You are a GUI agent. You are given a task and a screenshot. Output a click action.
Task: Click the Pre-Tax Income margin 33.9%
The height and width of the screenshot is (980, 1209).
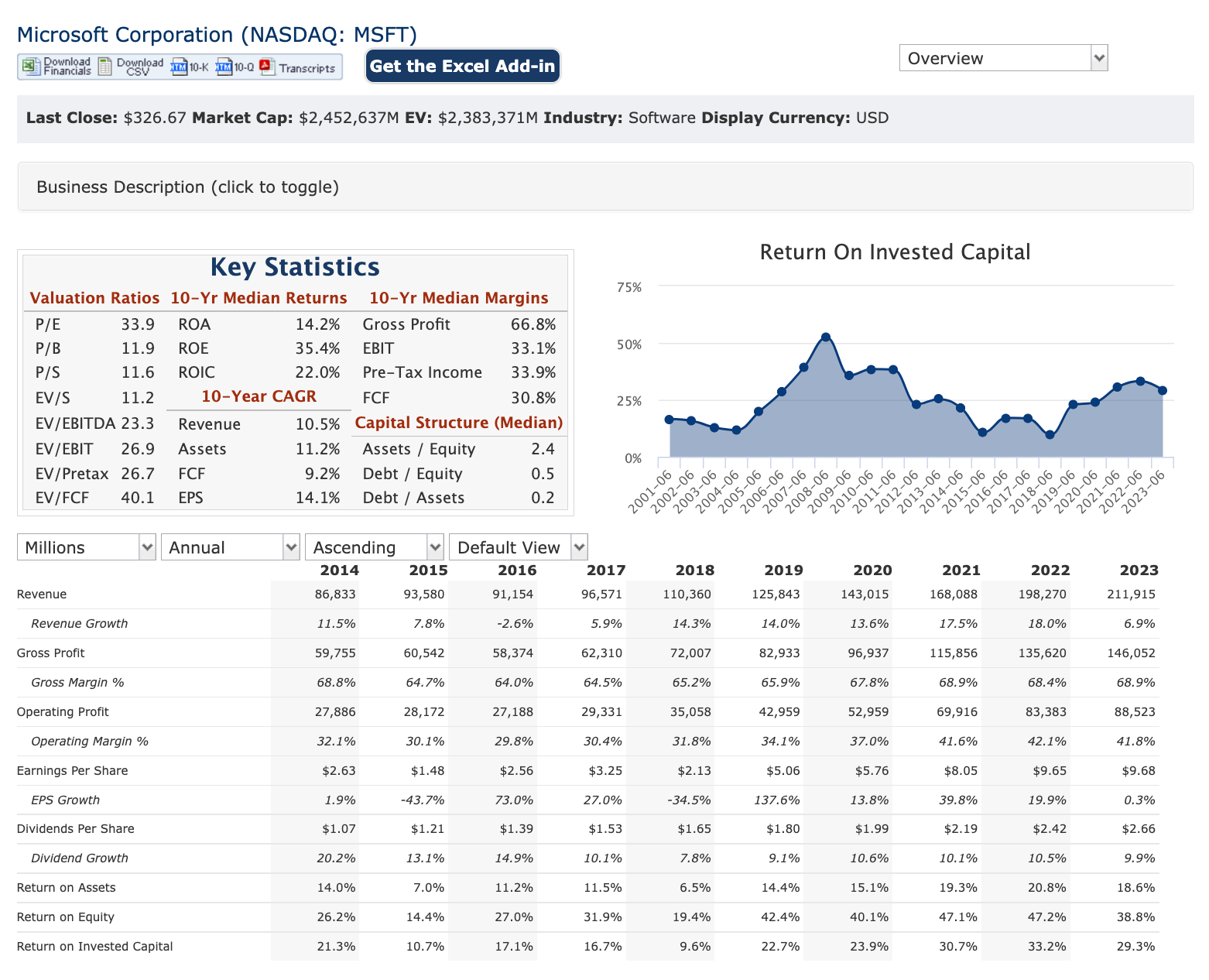point(533,372)
